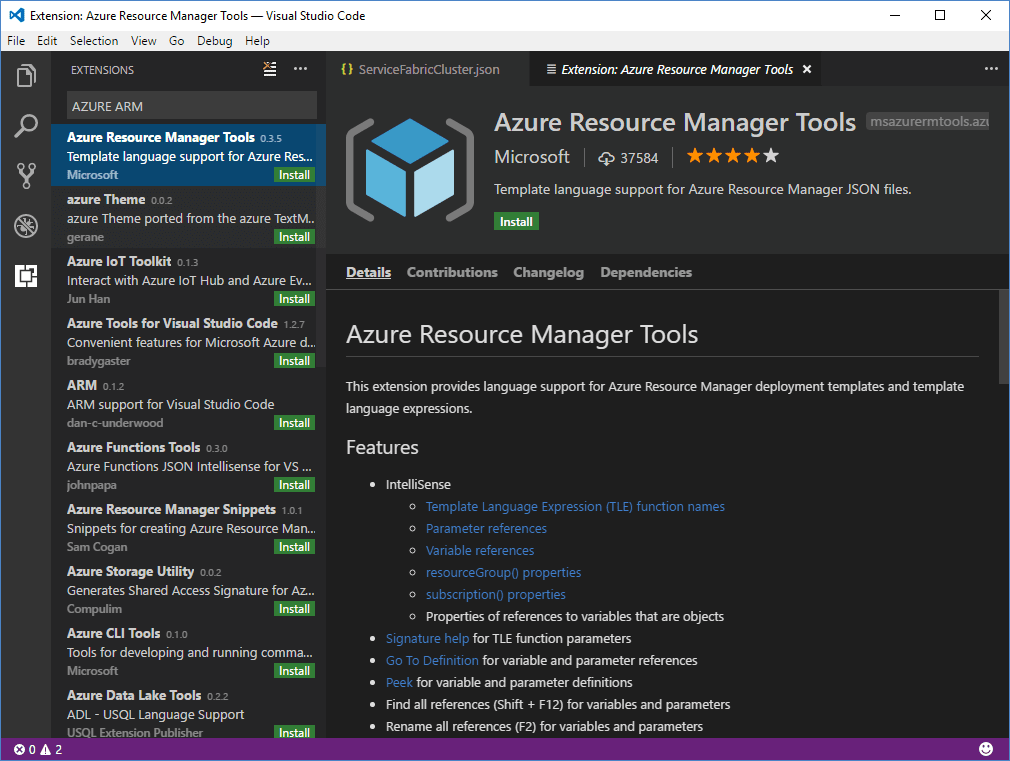Viewport: 1010px width, 761px height.
Task: Open the Source Control view icon
Action: pos(26,176)
